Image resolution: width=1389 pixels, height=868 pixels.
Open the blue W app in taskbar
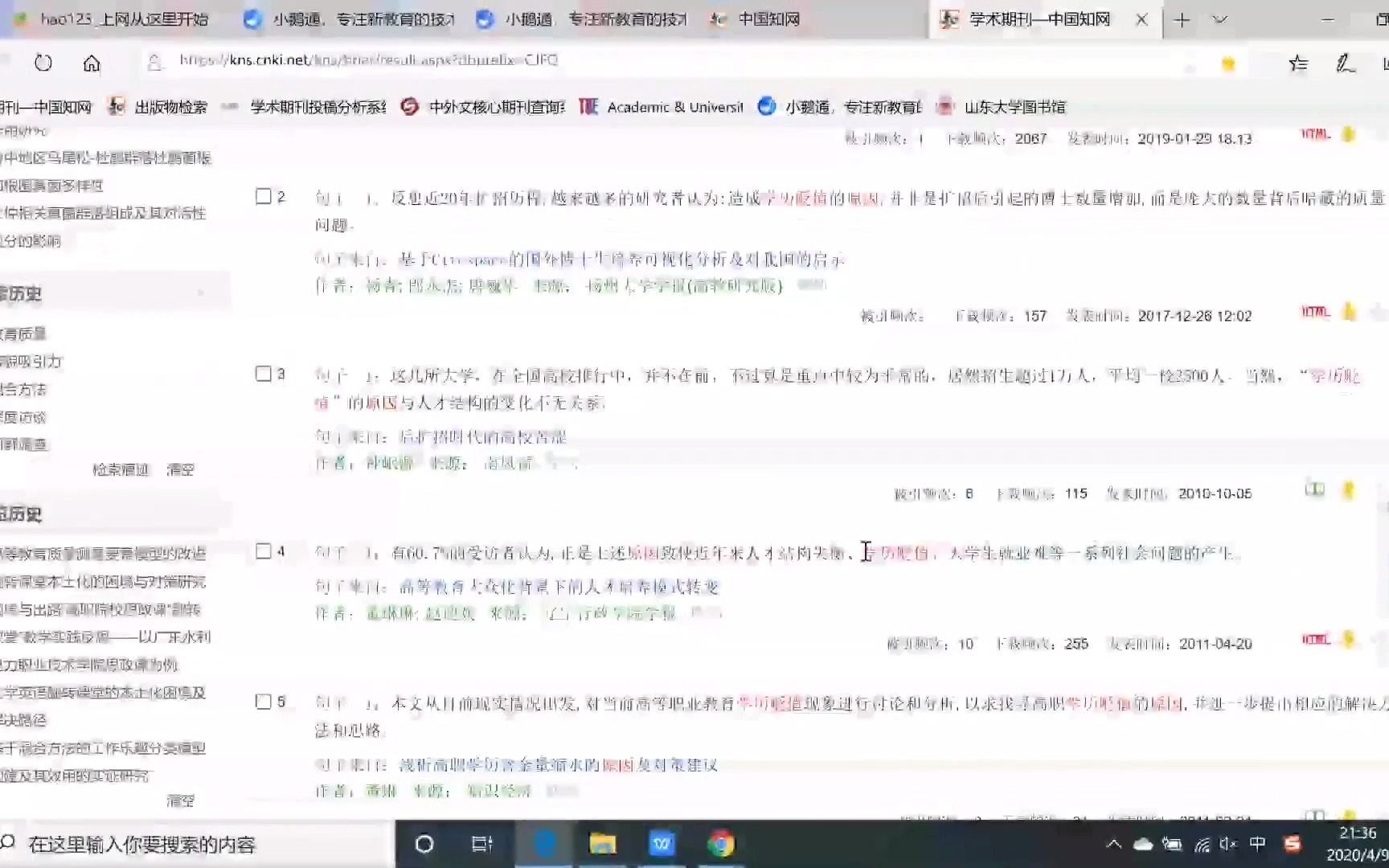coord(662,844)
